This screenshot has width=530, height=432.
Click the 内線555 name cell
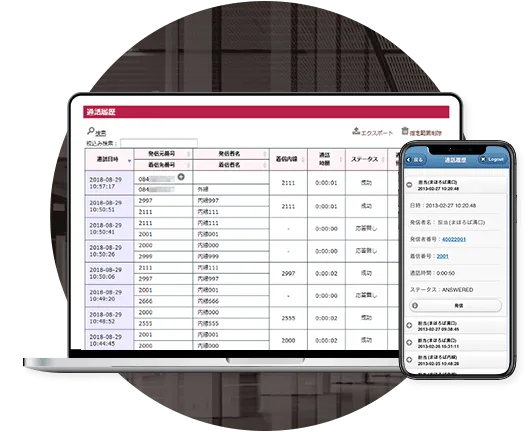pos(231,323)
